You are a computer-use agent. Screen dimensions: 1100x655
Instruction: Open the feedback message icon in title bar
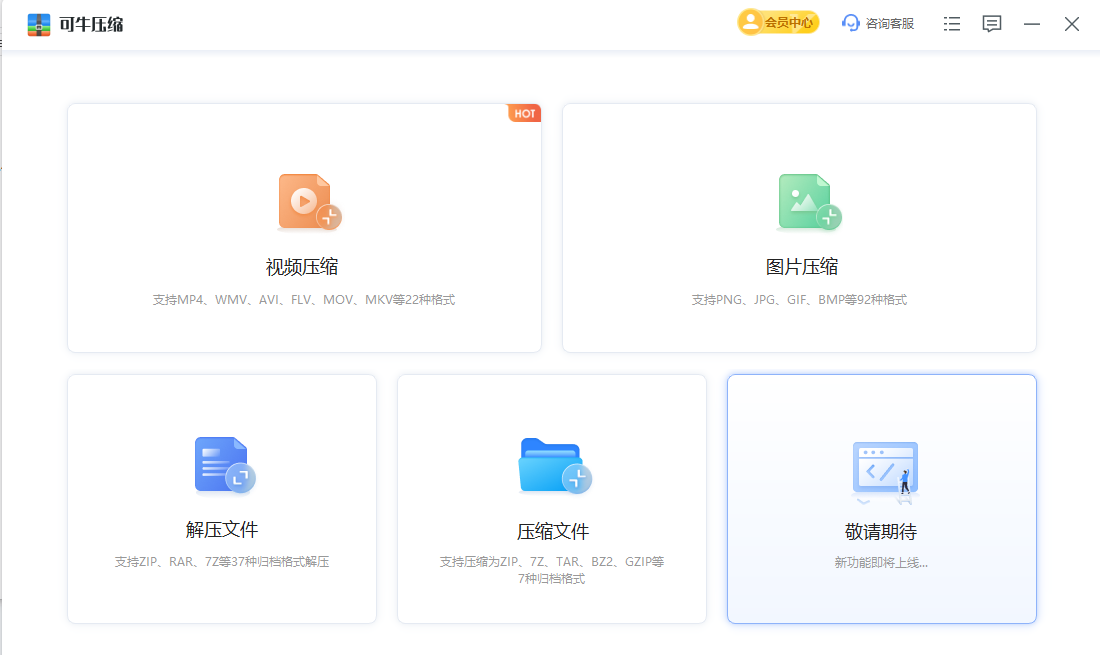[991, 24]
